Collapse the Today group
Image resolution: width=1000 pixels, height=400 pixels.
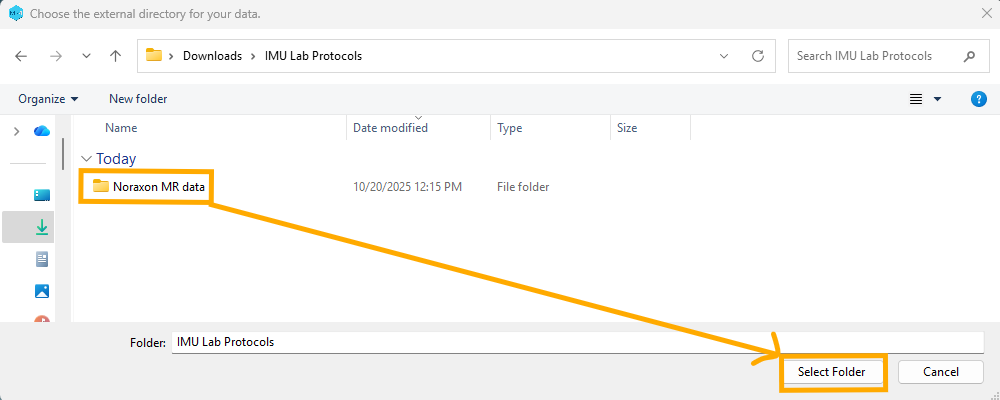click(86, 158)
